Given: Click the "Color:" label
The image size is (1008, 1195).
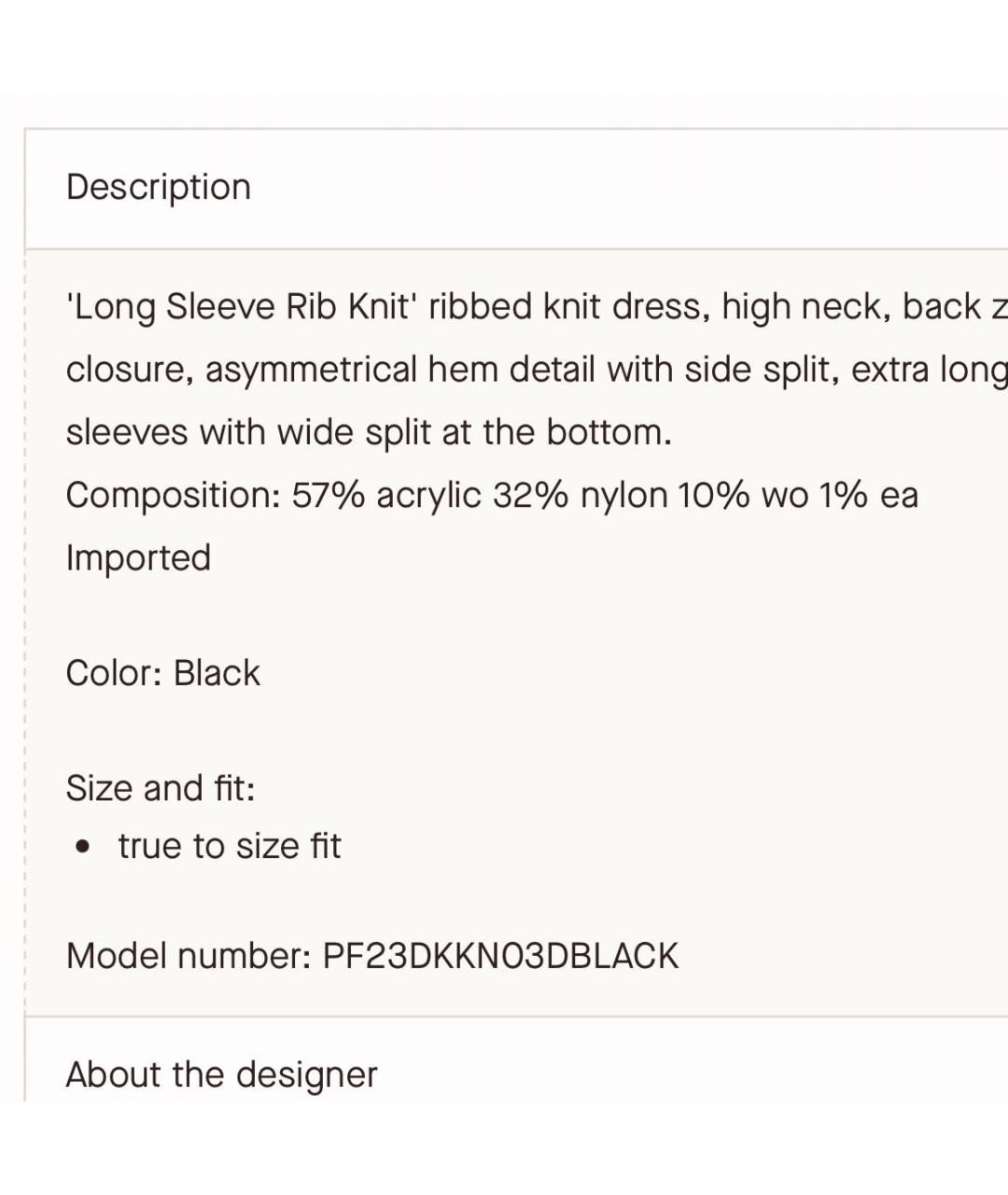Looking at the screenshot, I should click(115, 673).
